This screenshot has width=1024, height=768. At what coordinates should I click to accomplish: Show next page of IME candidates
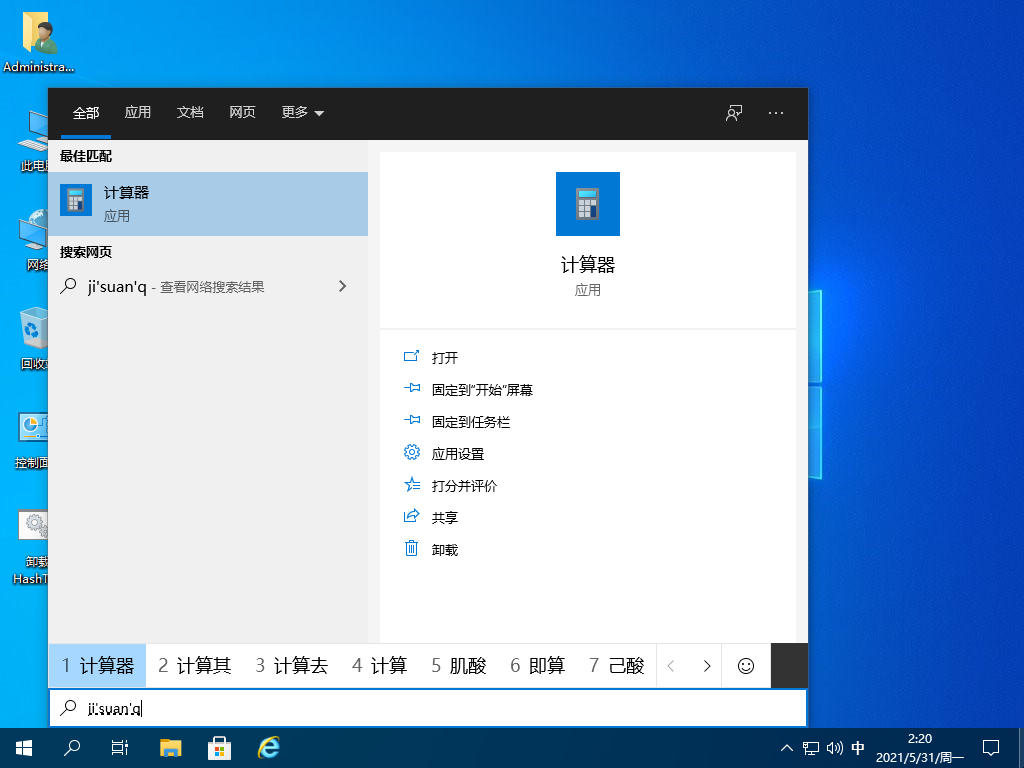(707, 665)
